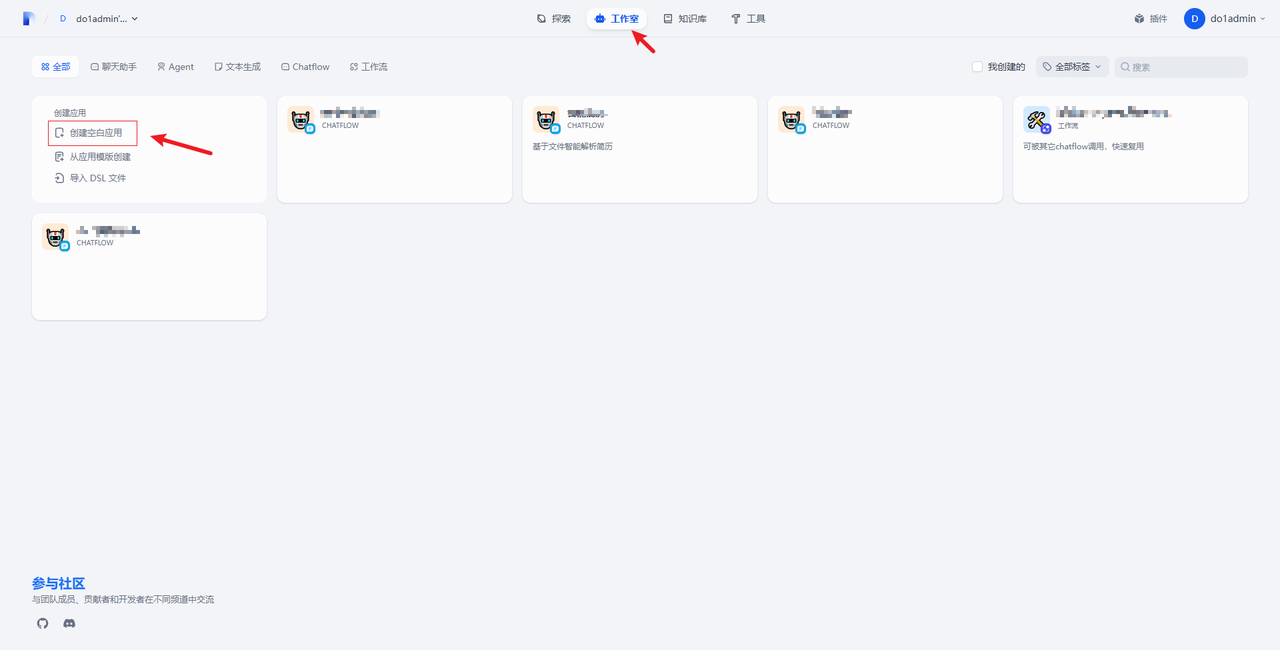Viewport: 1280px width, 650px height.
Task: Click the robot avatar of the resume parsing app
Action: pos(546,120)
